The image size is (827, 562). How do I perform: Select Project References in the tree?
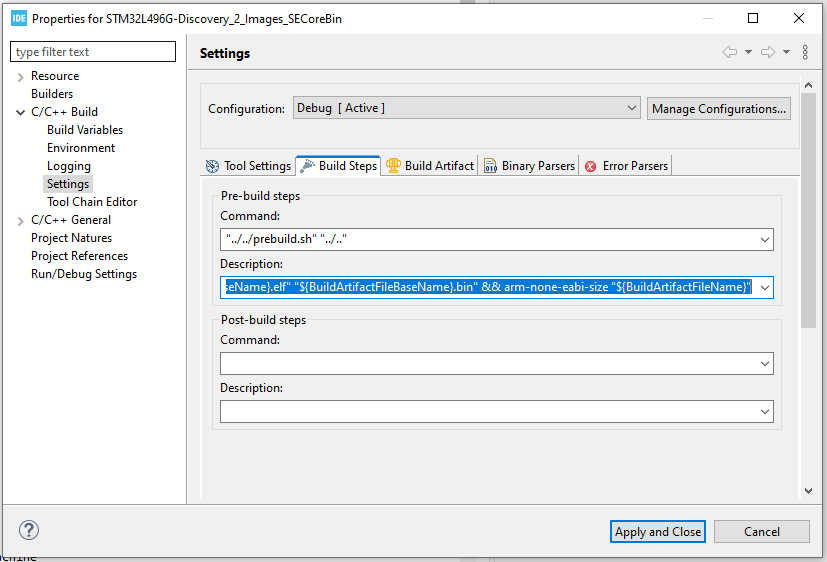[x=79, y=256]
